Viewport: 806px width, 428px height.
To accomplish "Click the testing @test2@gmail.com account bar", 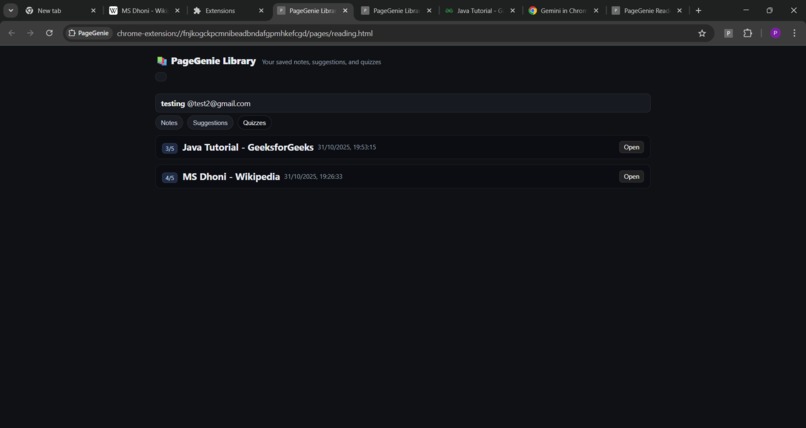I will point(402,103).
